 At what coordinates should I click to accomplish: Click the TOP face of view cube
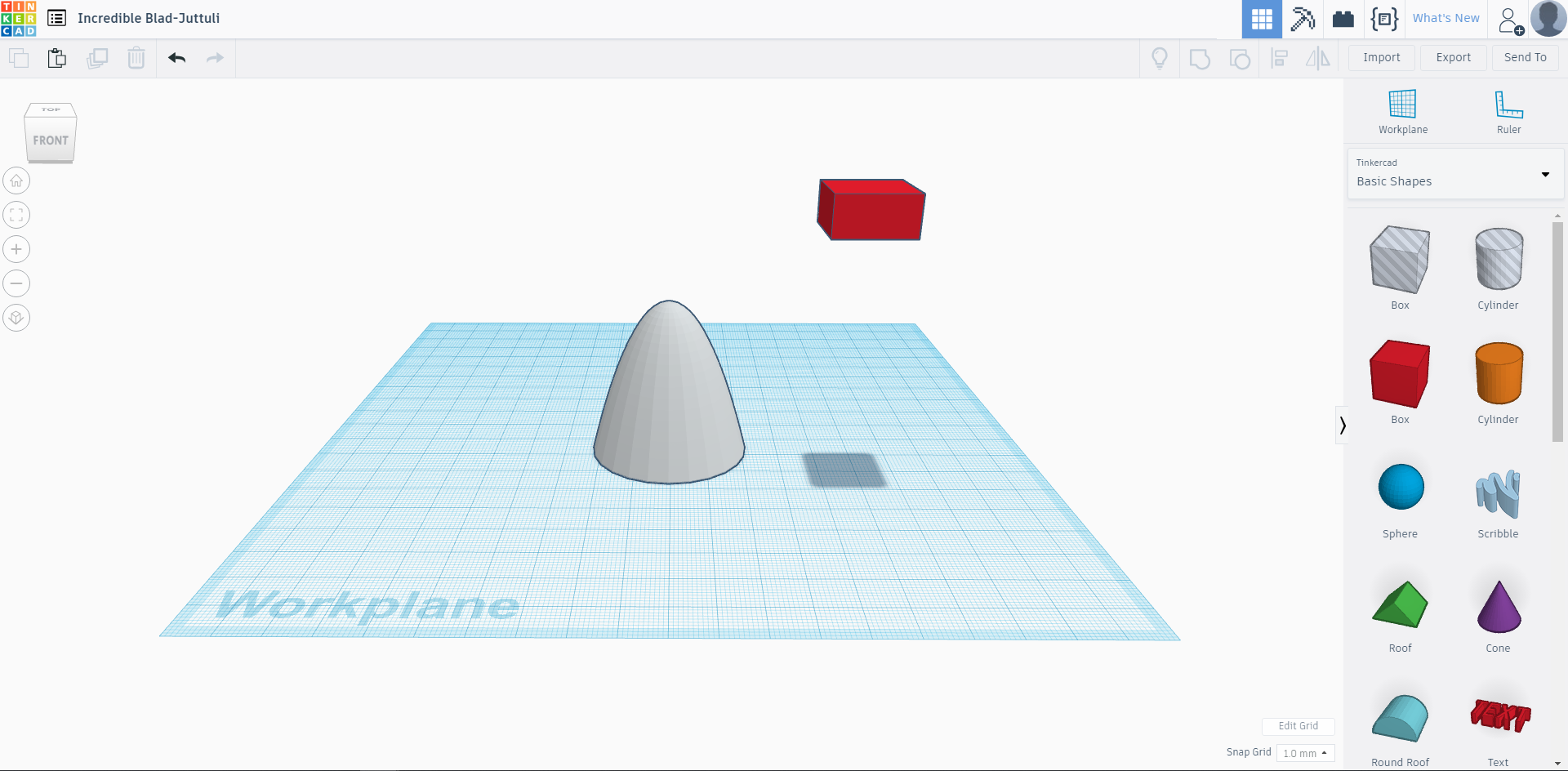[51, 109]
